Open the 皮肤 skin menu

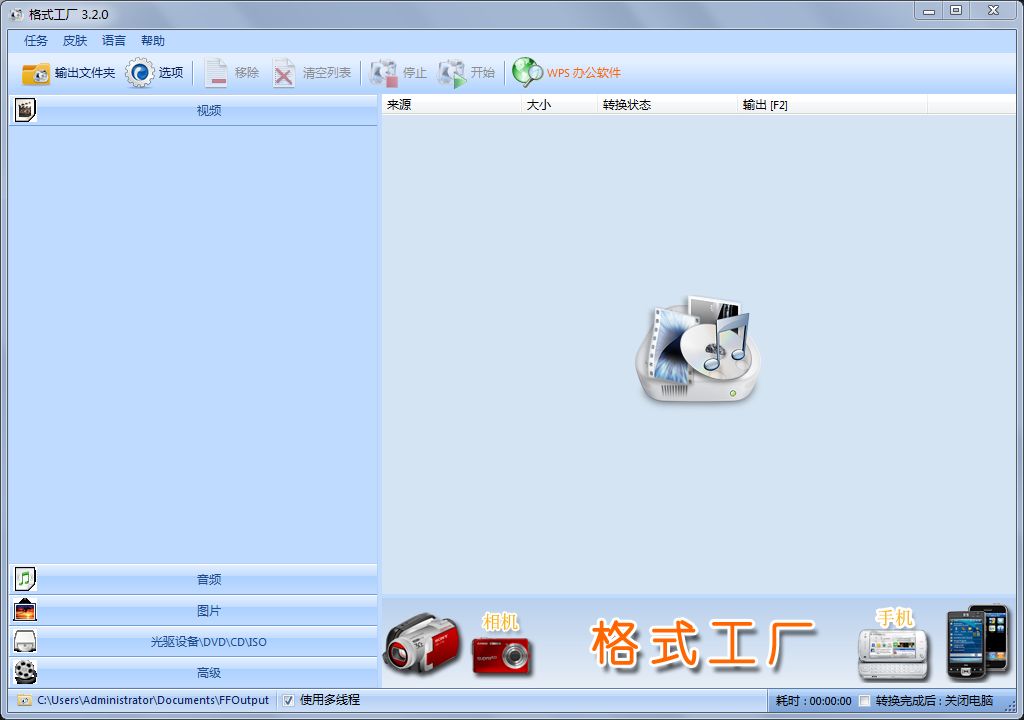point(75,41)
